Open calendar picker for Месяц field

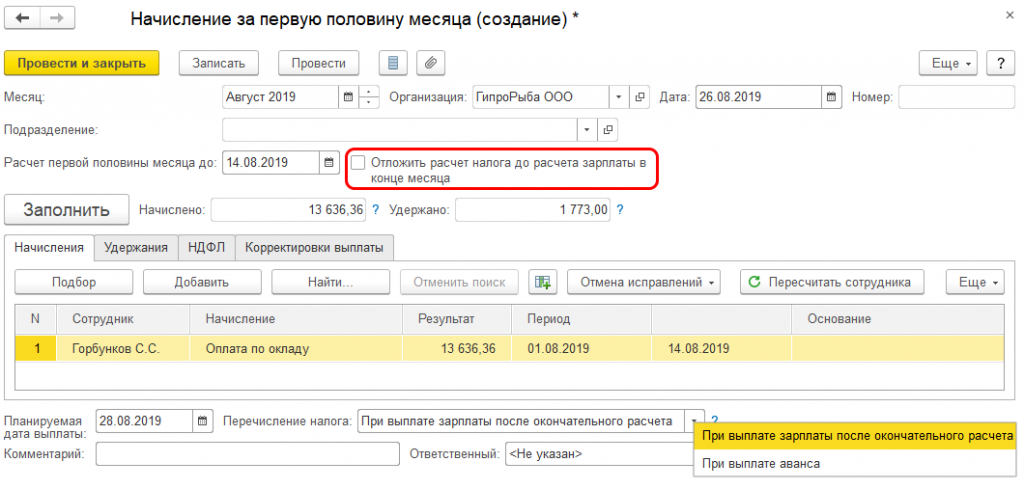348,97
